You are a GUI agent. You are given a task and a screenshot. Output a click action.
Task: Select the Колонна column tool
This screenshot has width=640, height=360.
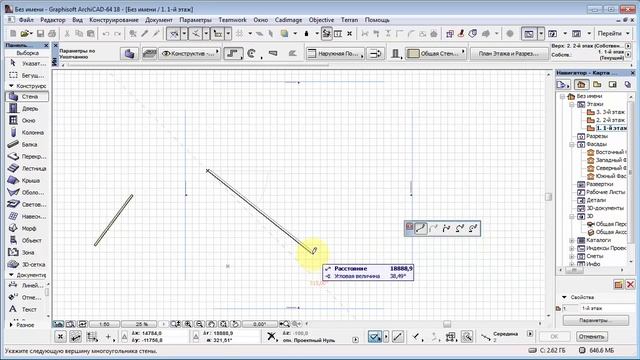tap(27, 133)
